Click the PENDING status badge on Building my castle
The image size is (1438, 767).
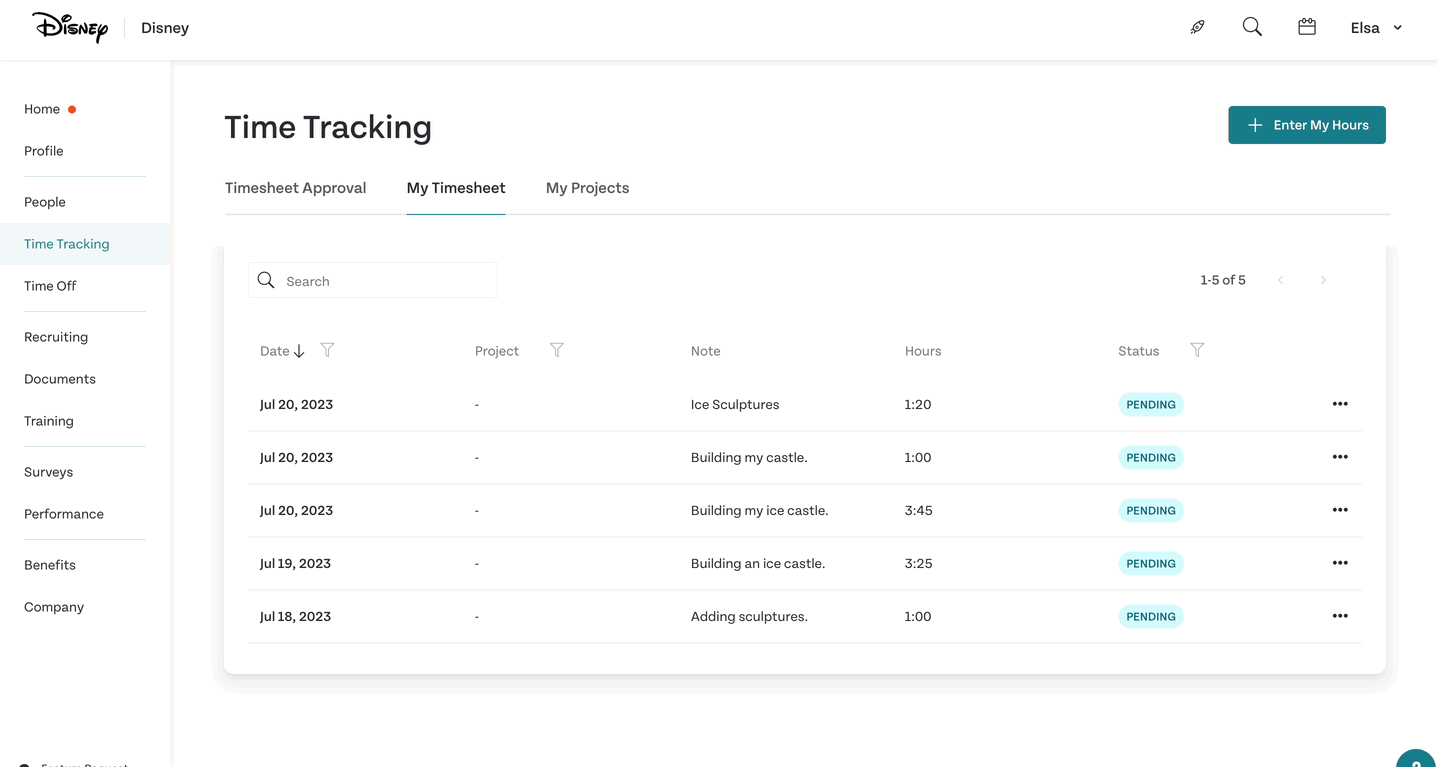(1150, 457)
